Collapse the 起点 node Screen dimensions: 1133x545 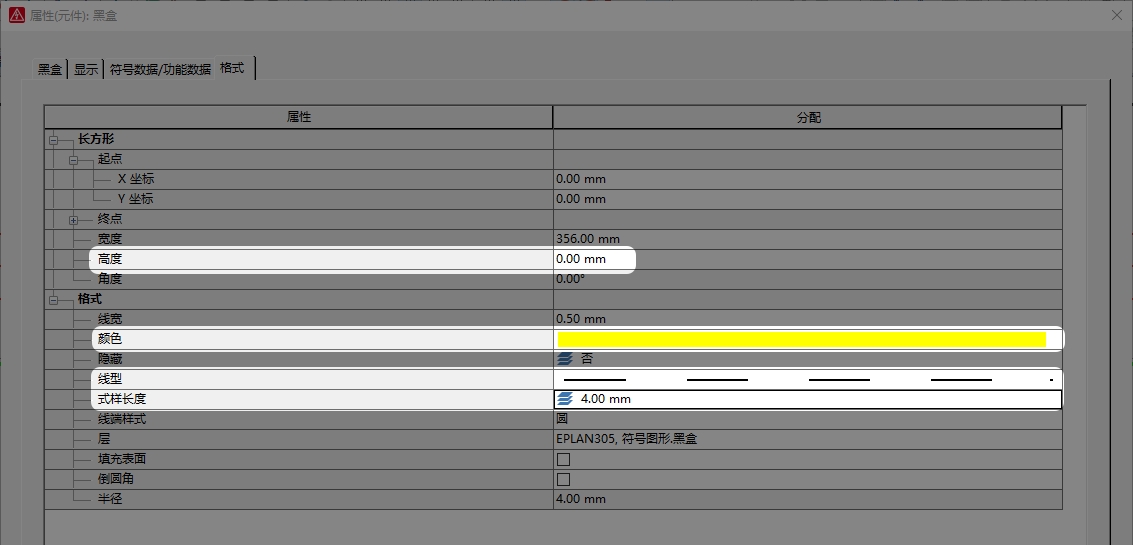pyautogui.click(x=73, y=160)
